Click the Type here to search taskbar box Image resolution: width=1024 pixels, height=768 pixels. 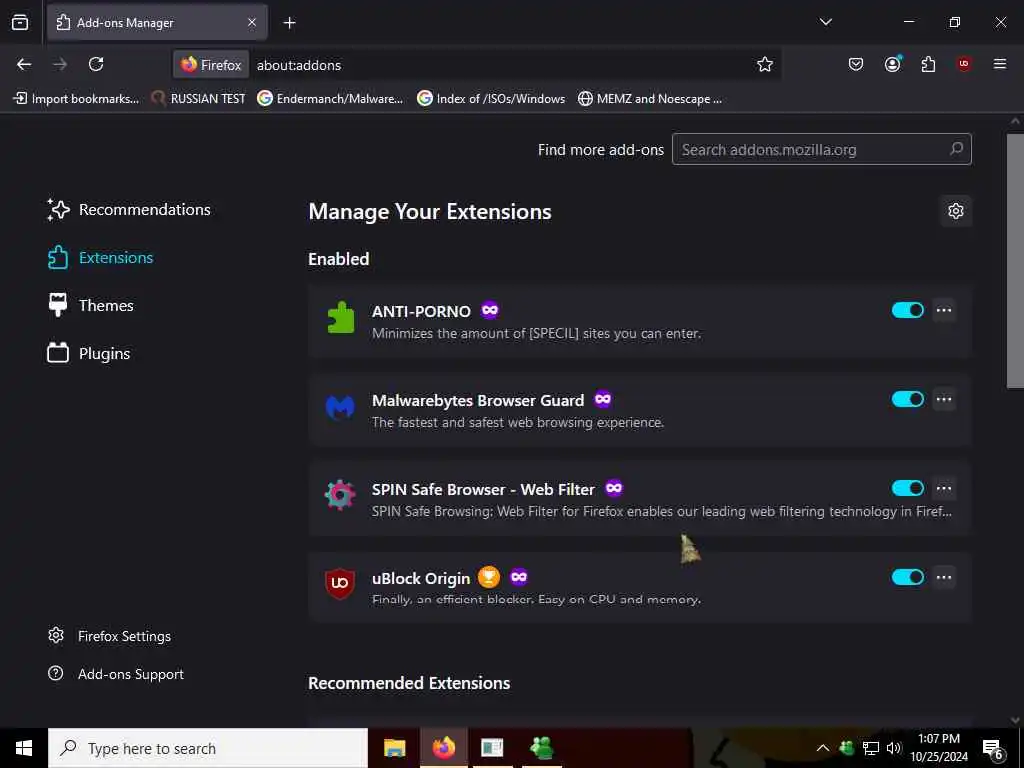click(x=208, y=748)
